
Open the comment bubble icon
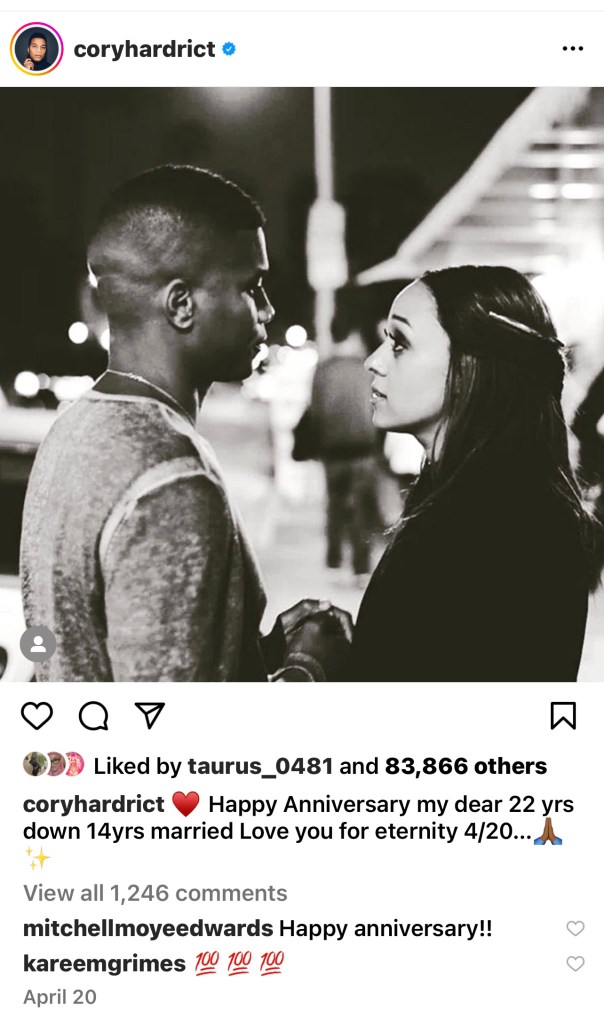[93, 716]
